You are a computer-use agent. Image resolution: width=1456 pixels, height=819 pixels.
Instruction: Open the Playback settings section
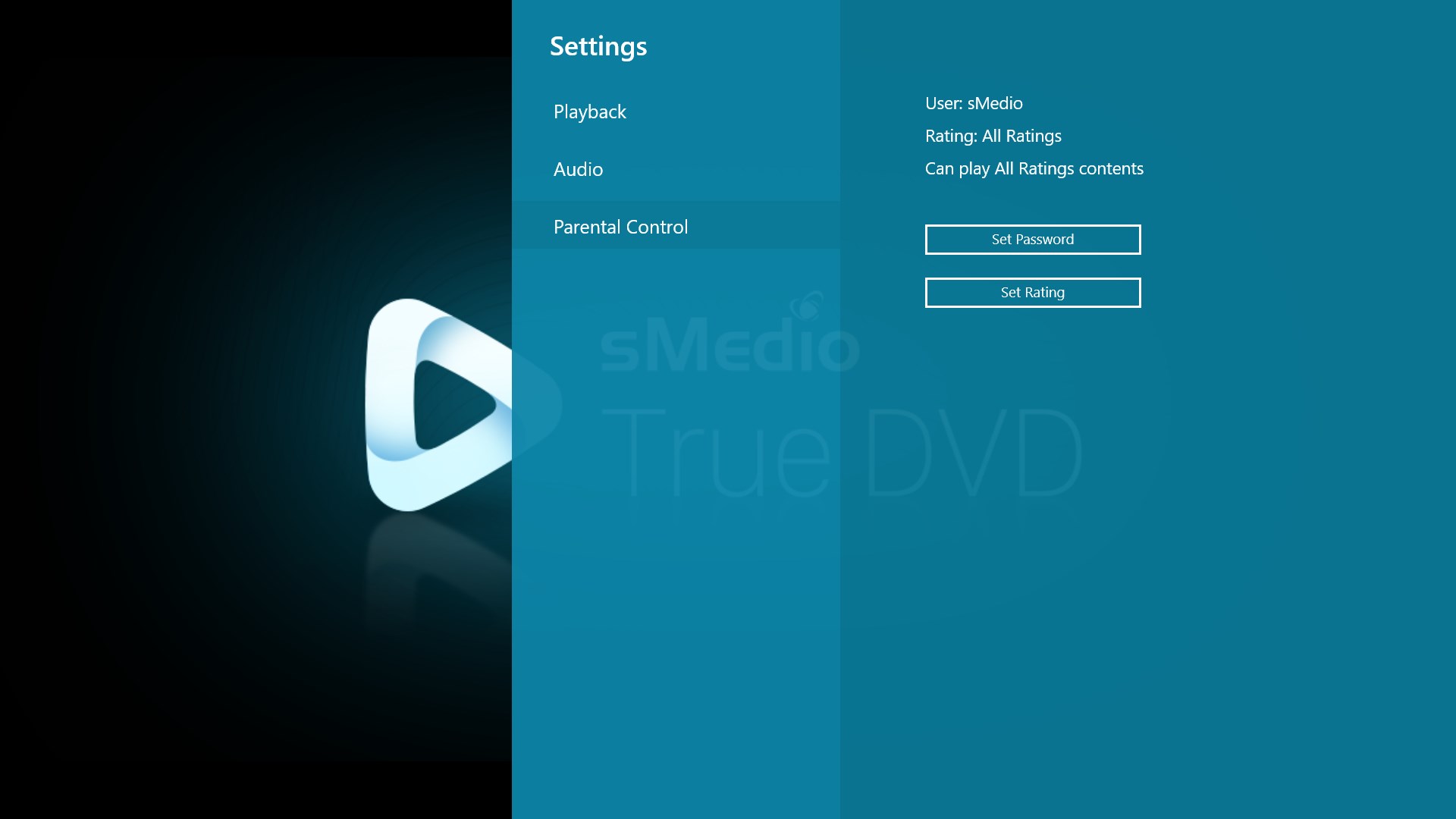589,111
